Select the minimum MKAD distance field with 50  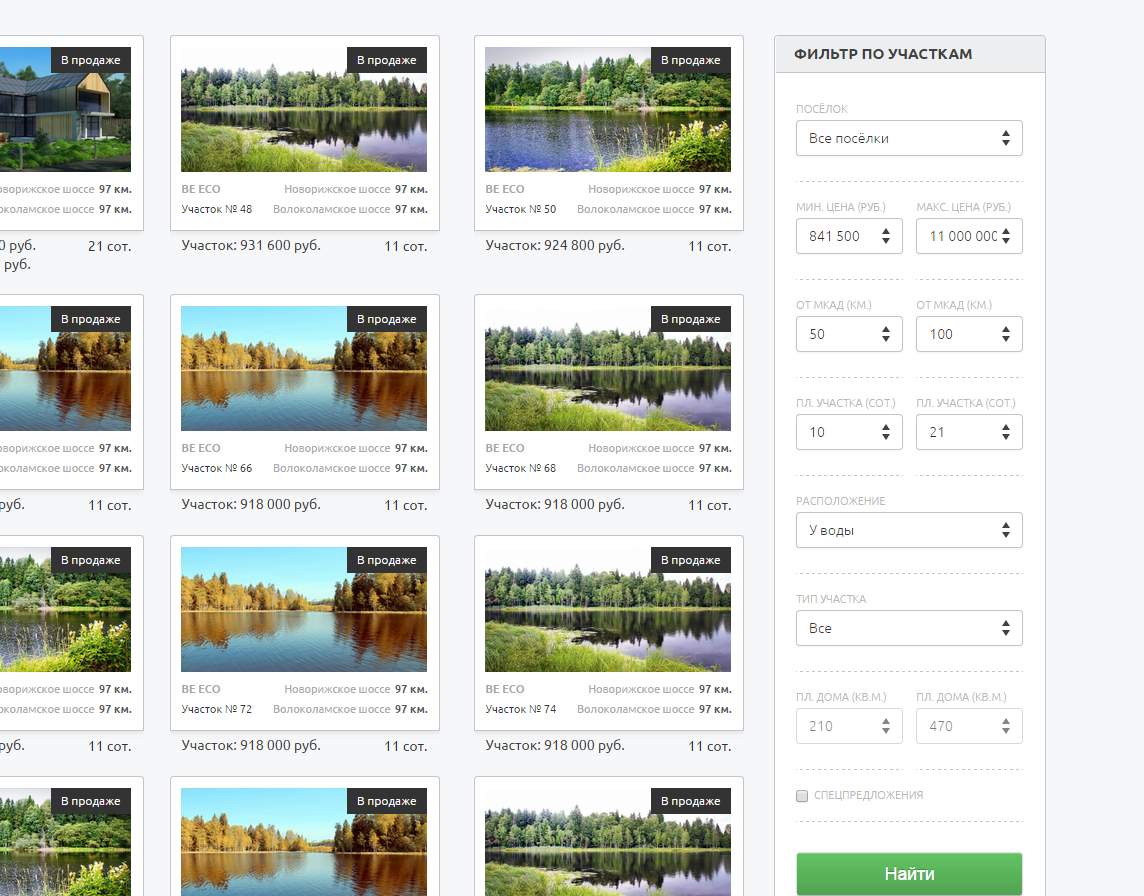tap(848, 334)
